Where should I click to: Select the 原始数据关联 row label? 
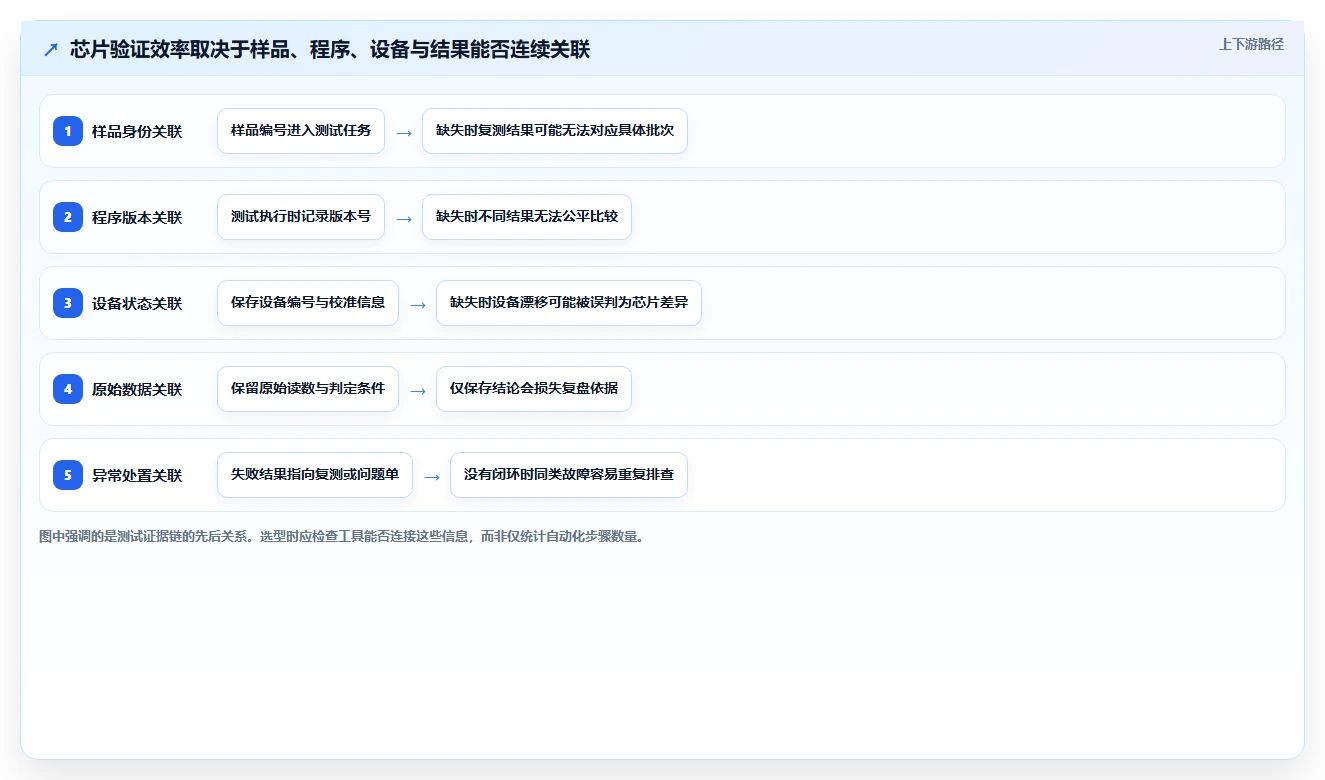tap(137, 389)
